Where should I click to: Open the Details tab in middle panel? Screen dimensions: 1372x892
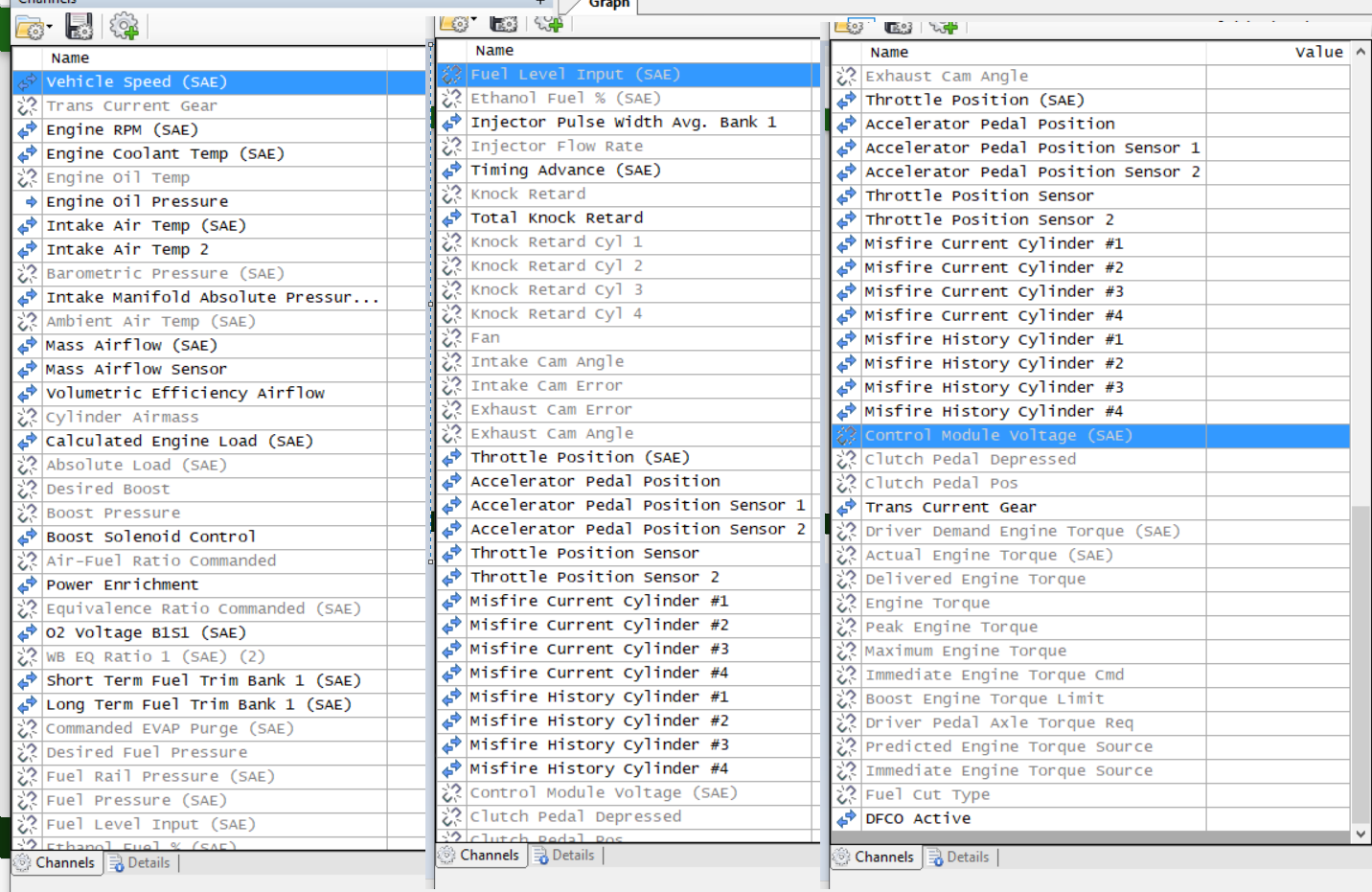tap(564, 856)
